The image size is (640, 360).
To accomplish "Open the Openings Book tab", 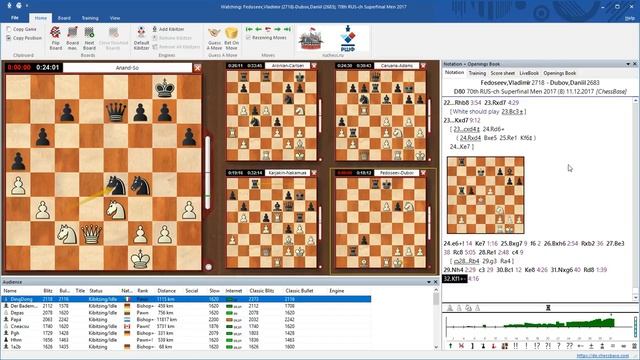I will point(560,73).
